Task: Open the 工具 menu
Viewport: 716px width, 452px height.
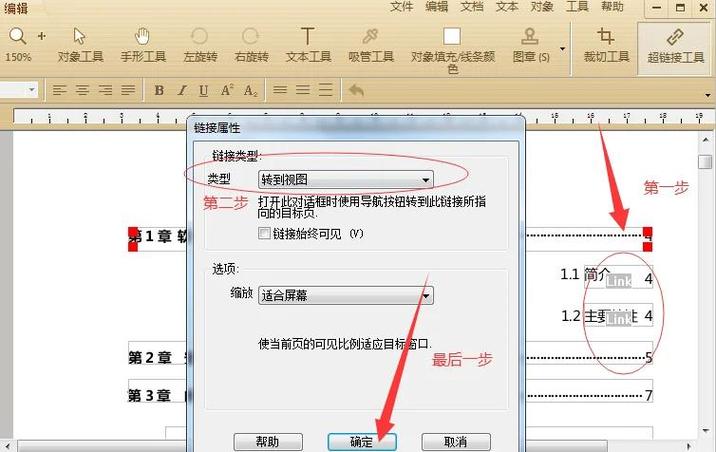Action: [577, 7]
